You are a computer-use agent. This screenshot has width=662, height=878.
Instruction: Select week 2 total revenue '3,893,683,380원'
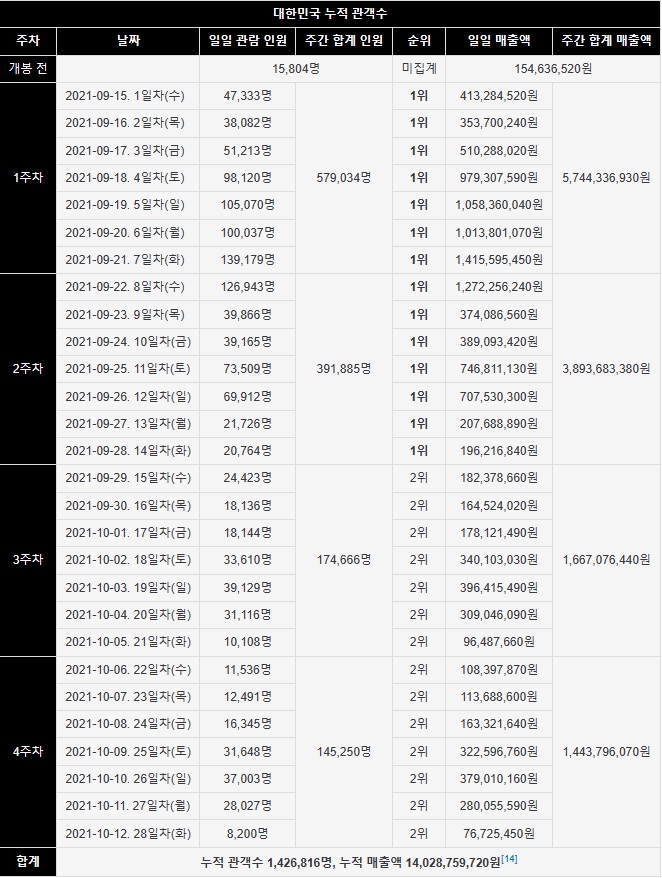pyautogui.click(x=607, y=368)
